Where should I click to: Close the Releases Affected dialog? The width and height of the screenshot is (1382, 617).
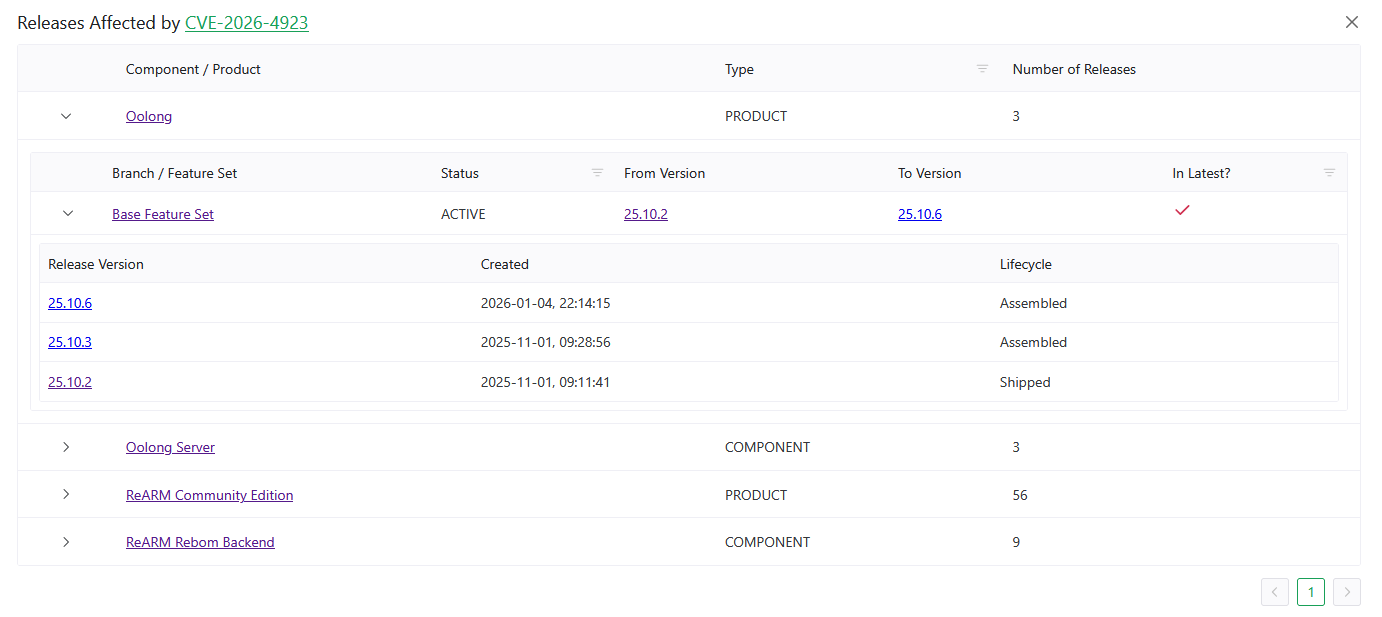pyautogui.click(x=1351, y=22)
